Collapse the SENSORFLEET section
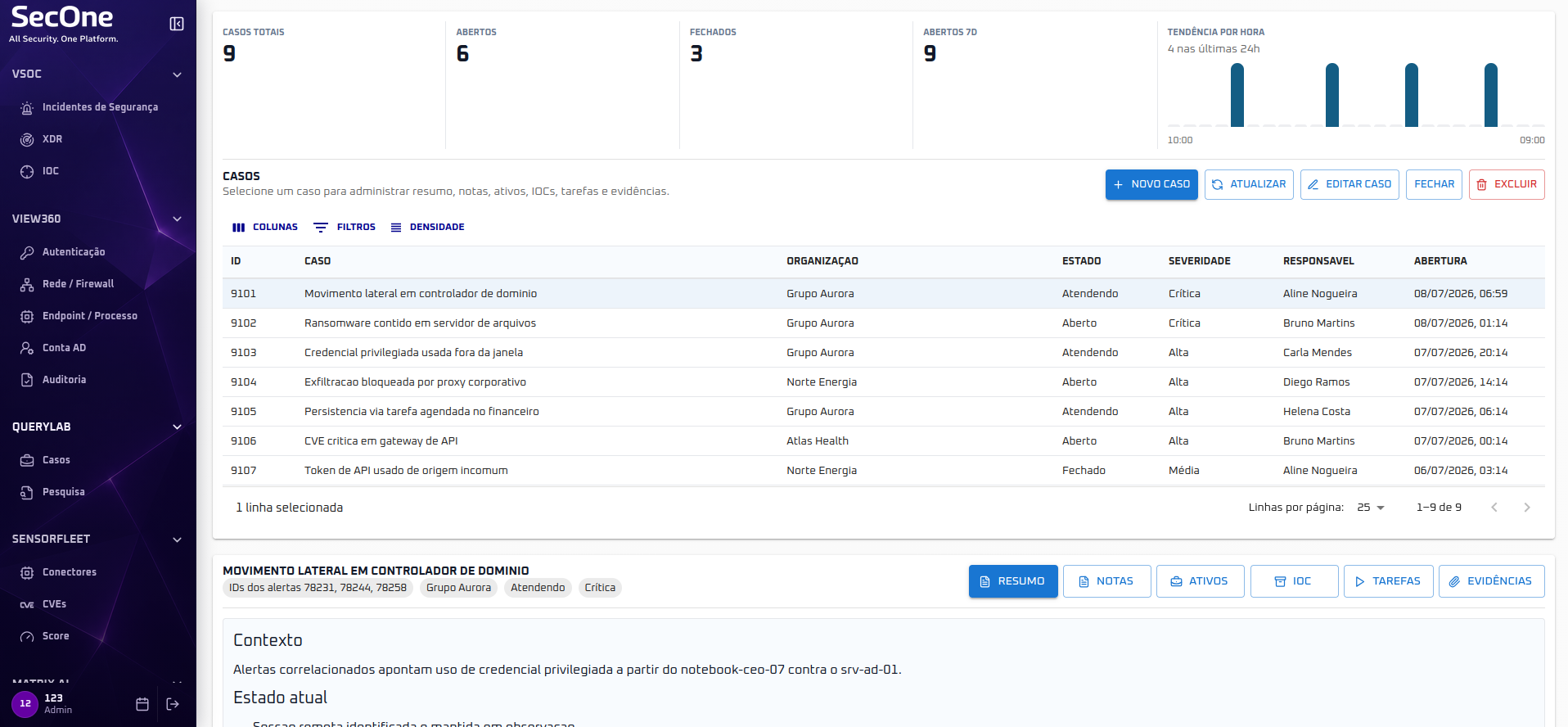Viewport: 1568px width, 727px height. click(177, 540)
